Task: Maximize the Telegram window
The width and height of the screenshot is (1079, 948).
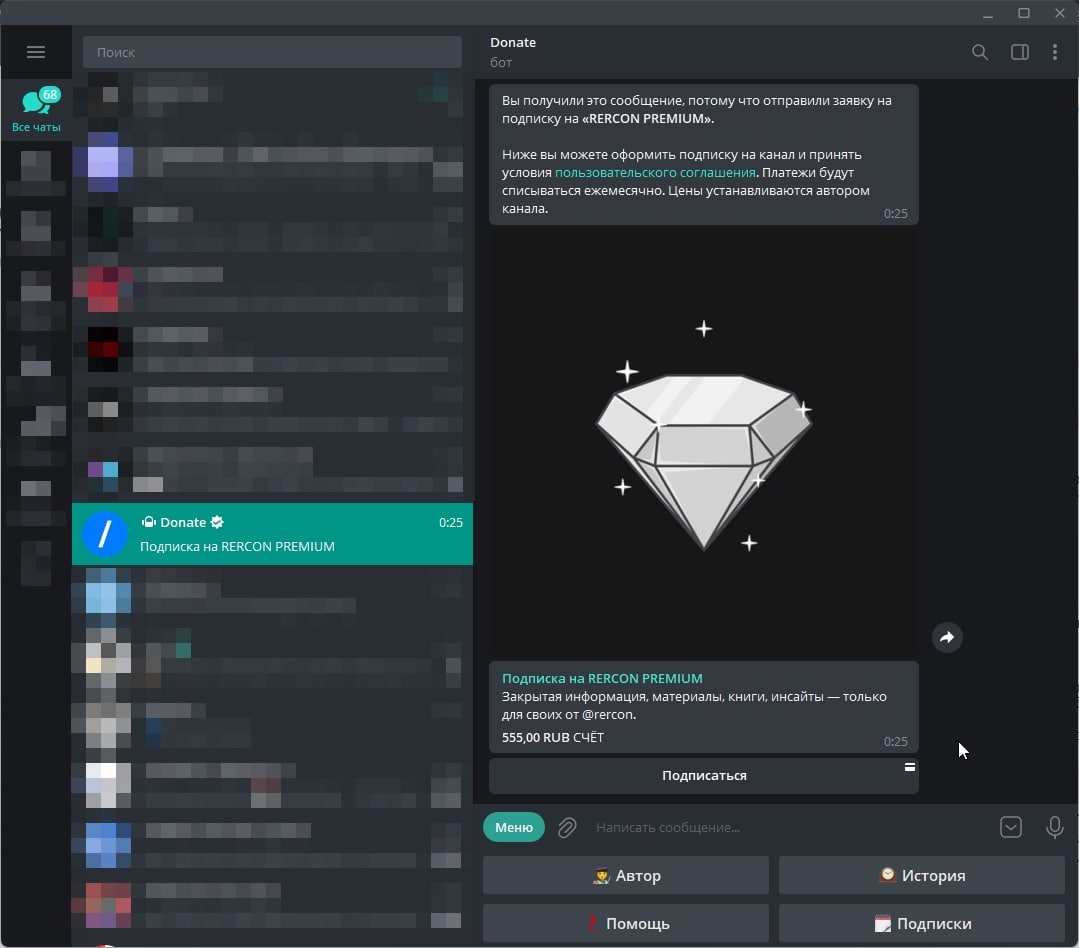Action: click(x=1024, y=13)
